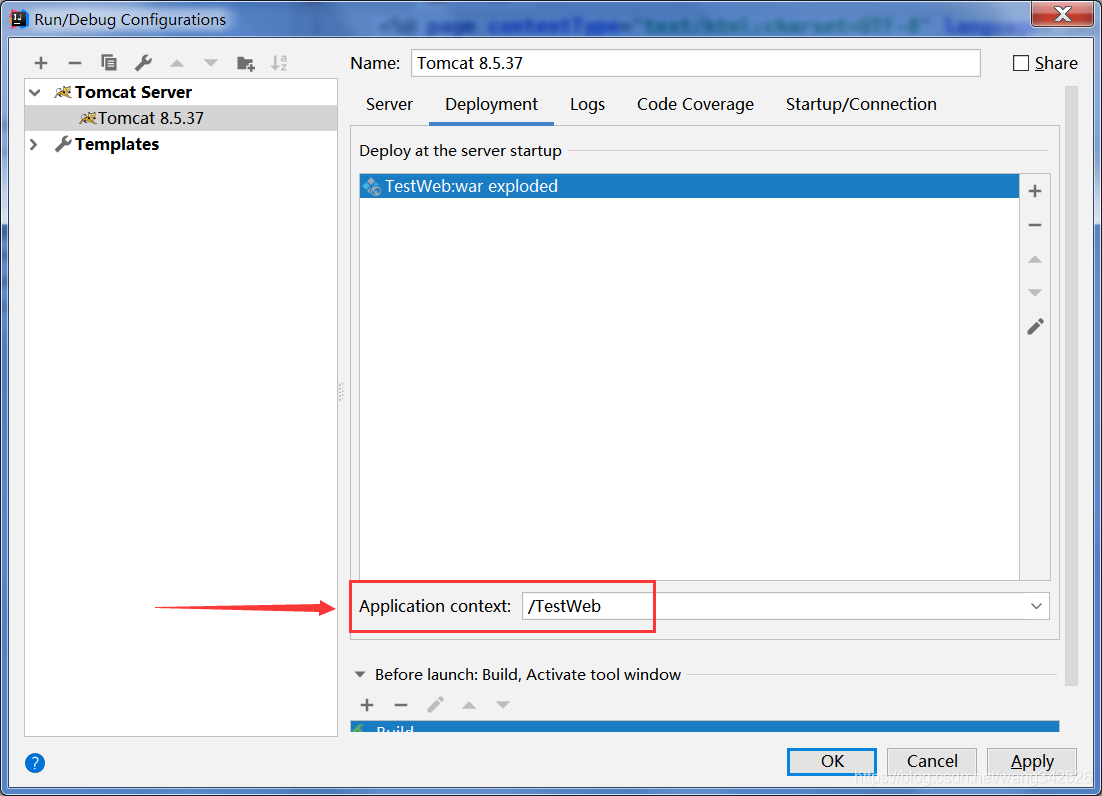This screenshot has width=1102, height=796.
Task: Confirm with the OK button
Action: click(832, 762)
